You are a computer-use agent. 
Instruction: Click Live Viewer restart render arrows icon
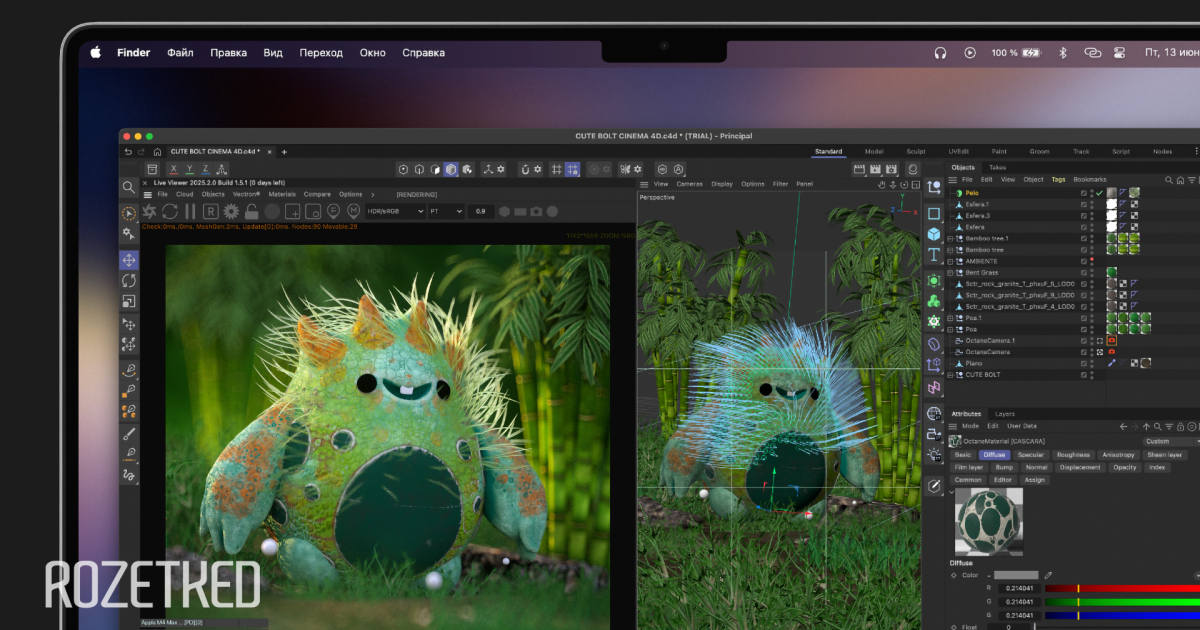click(x=170, y=211)
